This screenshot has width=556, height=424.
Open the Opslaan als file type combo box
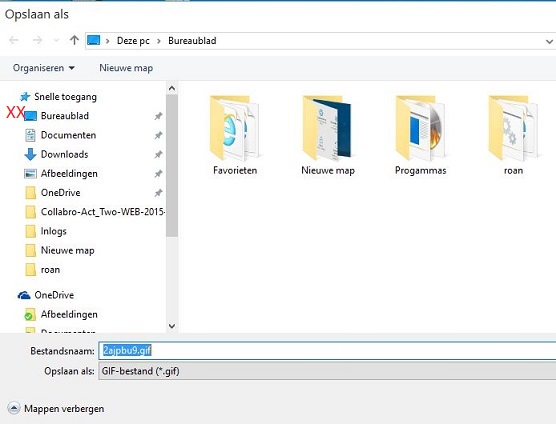(327, 371)
